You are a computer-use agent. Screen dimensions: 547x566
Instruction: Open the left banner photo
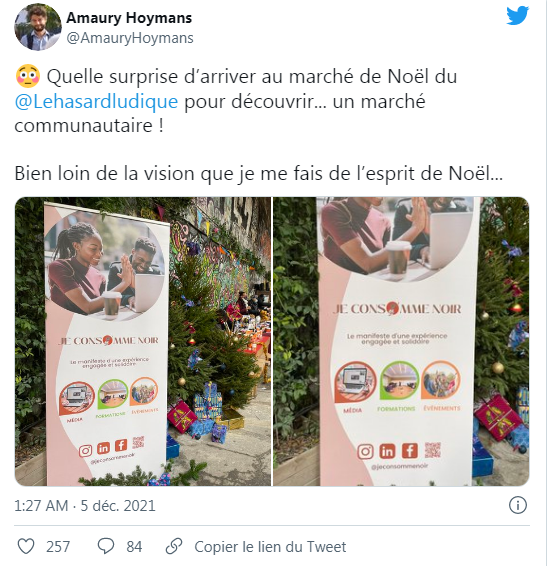tap(143, 341)
